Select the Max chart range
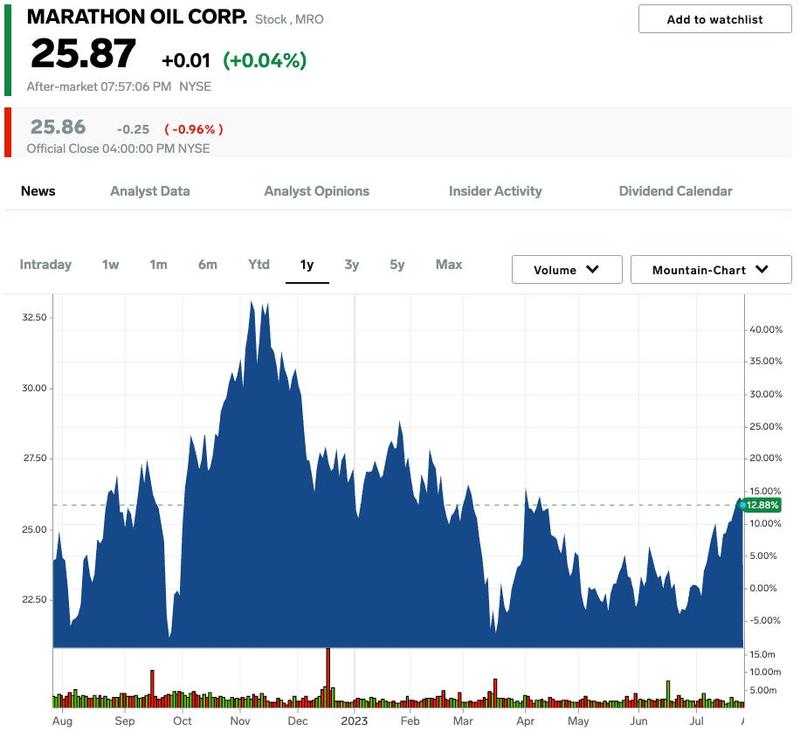The width and height of the screenshot is (800, 731). 448,264
